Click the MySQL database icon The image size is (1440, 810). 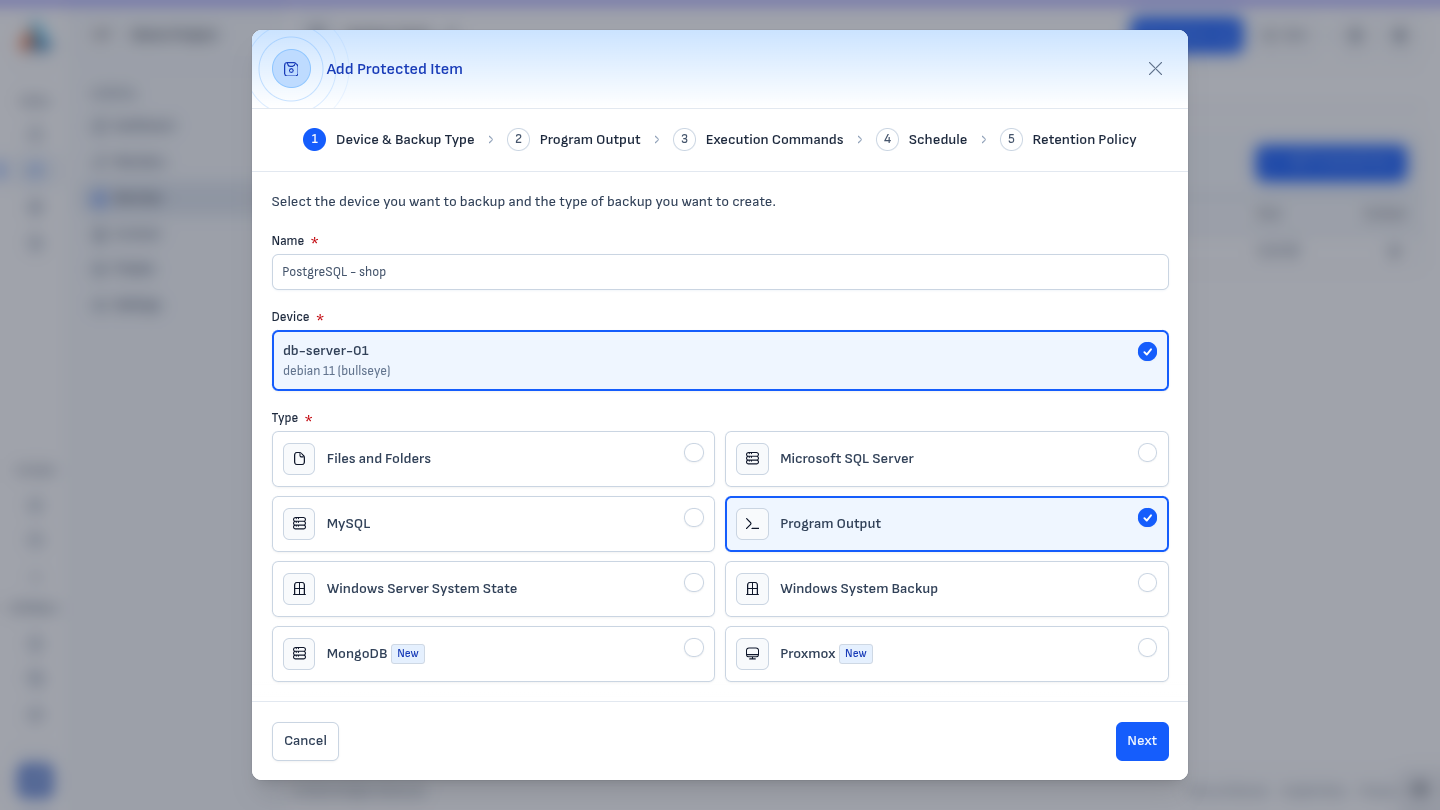(x=299, y=524)
